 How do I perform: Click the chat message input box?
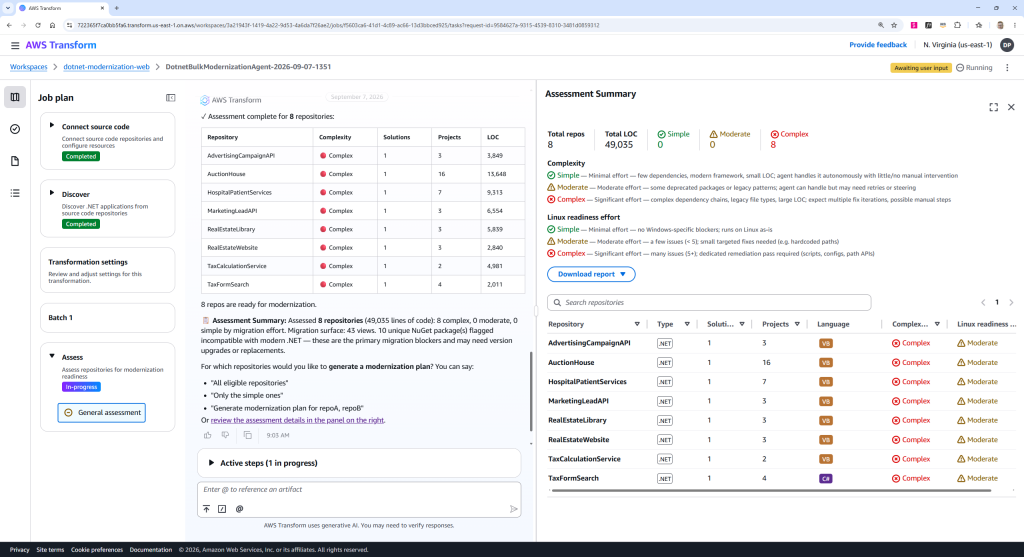359,490
